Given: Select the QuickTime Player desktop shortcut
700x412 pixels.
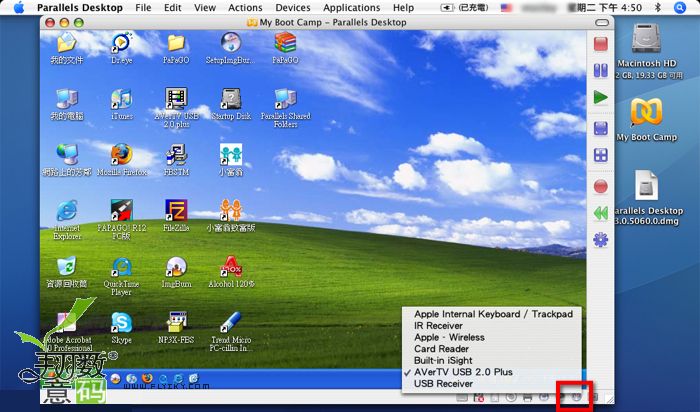Looking at the screenshot, I should (121, 277).
